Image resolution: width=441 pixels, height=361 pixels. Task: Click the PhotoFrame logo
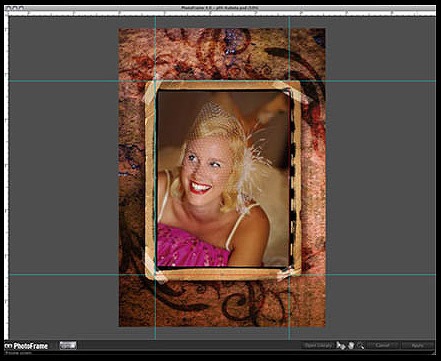26,346
